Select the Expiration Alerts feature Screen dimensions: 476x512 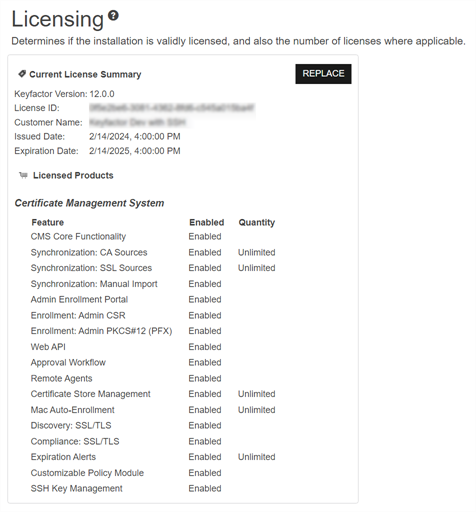[63, 457]
